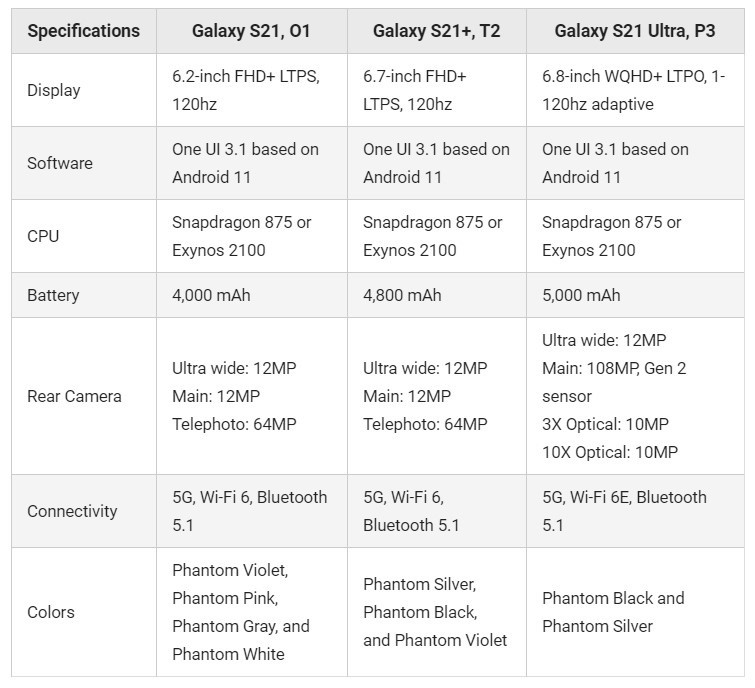
Task: Click the Specifications column header
Action: [x=83, y=31]
